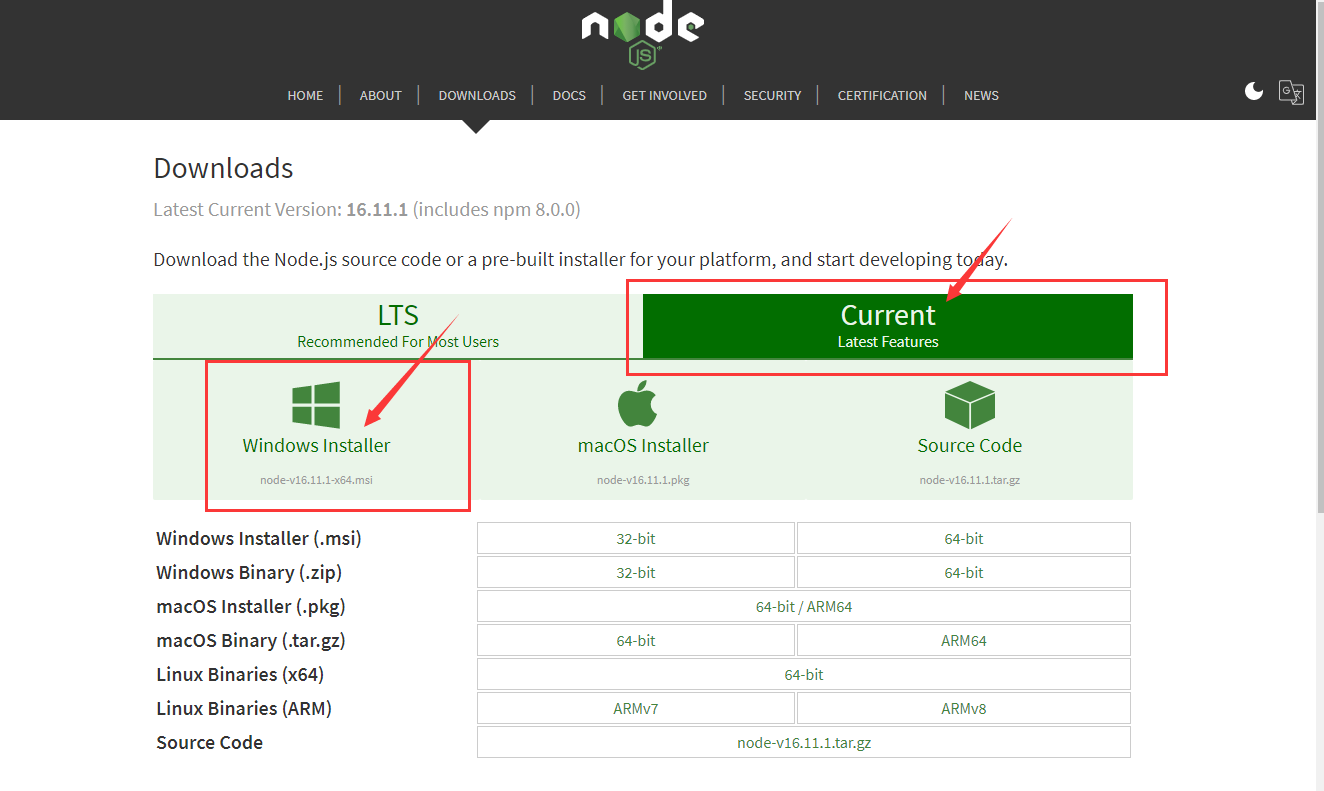Download Linux Binaries (x64) 64-bit
Viewport: 1324px width, 791px height.
(804, 674)
